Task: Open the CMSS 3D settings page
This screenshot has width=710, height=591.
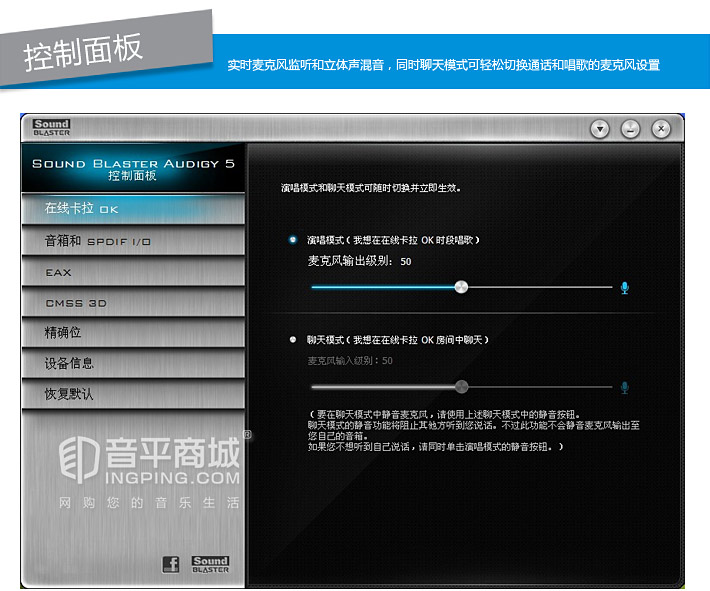Action: (133, 303)
